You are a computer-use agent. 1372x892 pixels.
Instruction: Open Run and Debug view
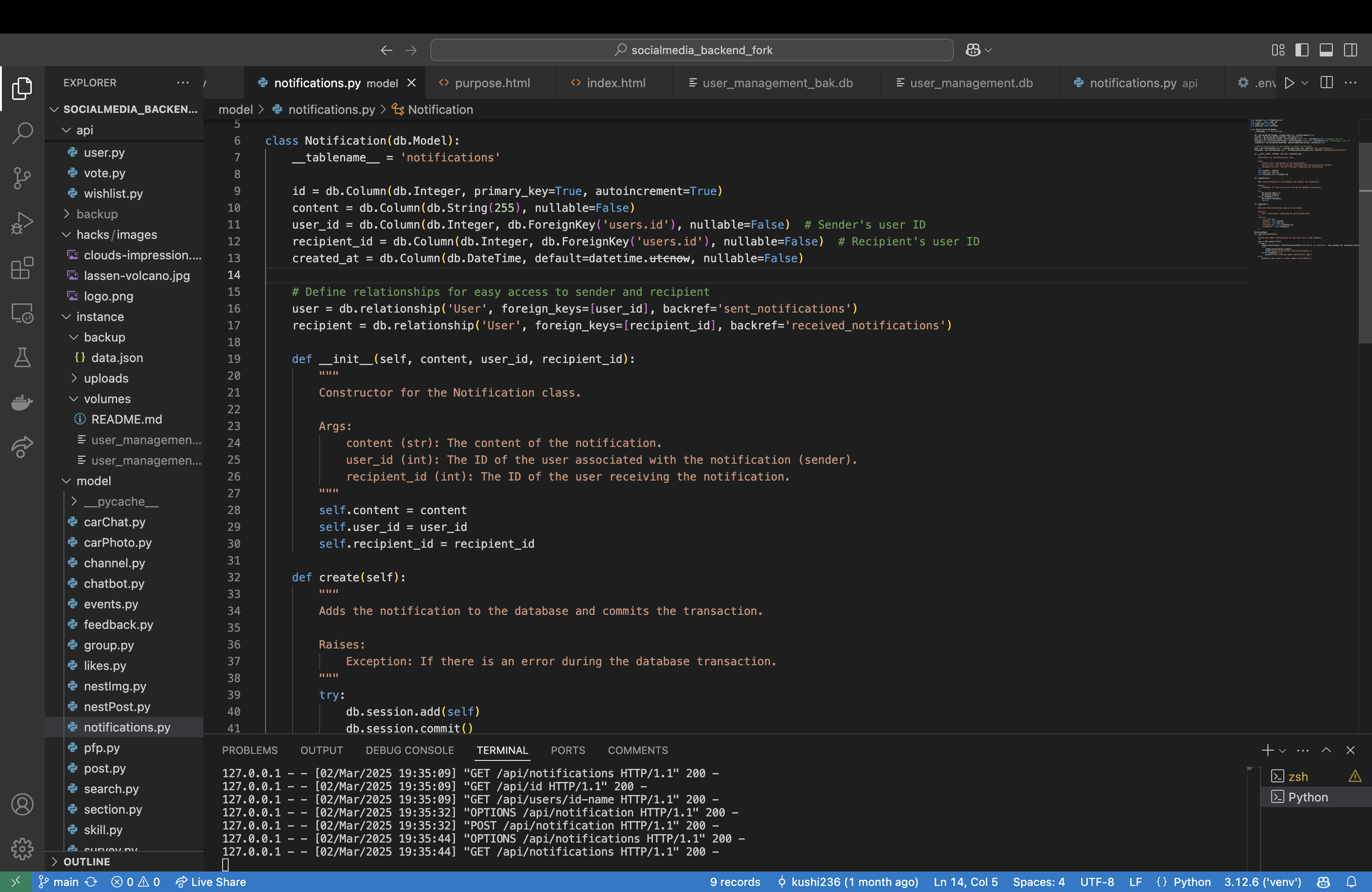[x=22, y=223]
